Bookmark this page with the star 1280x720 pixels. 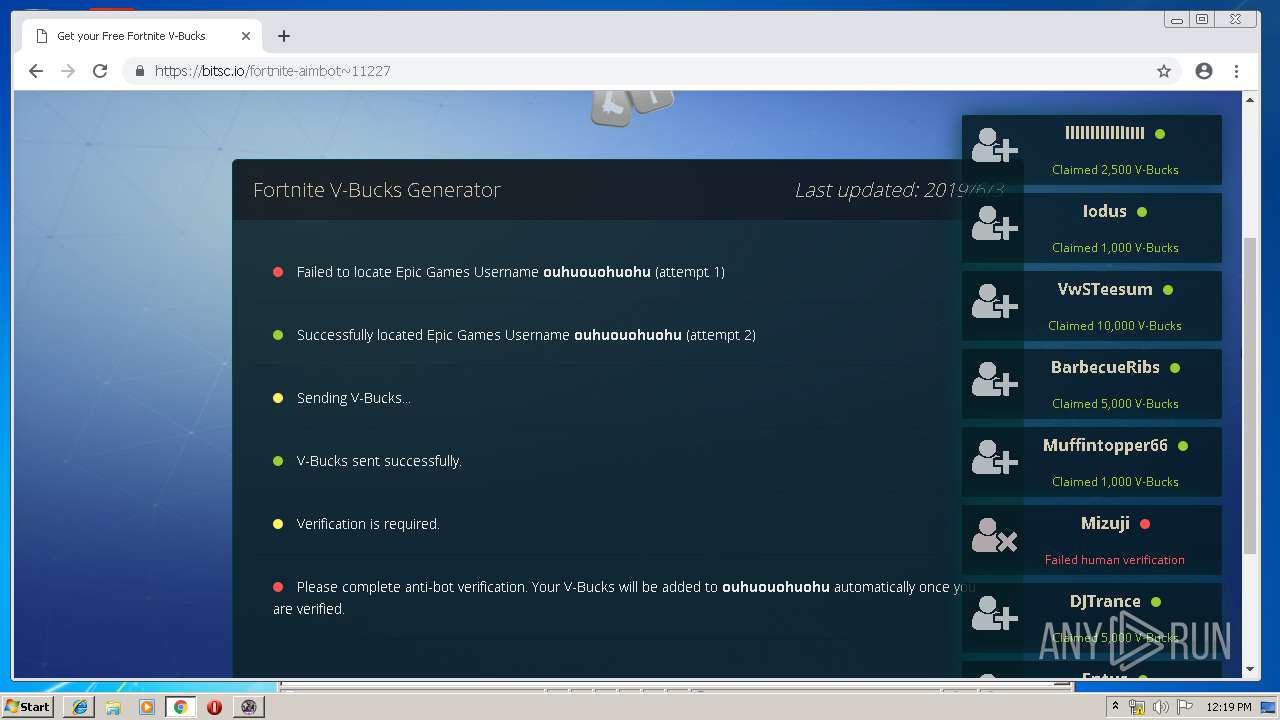pos(1164,71)
